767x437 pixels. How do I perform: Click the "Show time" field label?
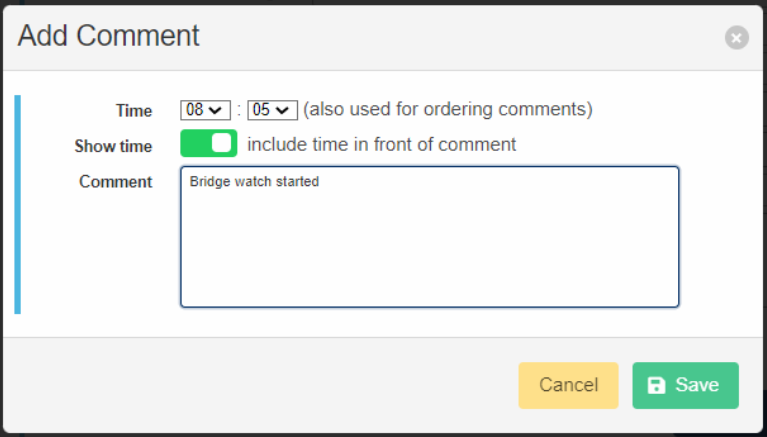tap(113, 146)
